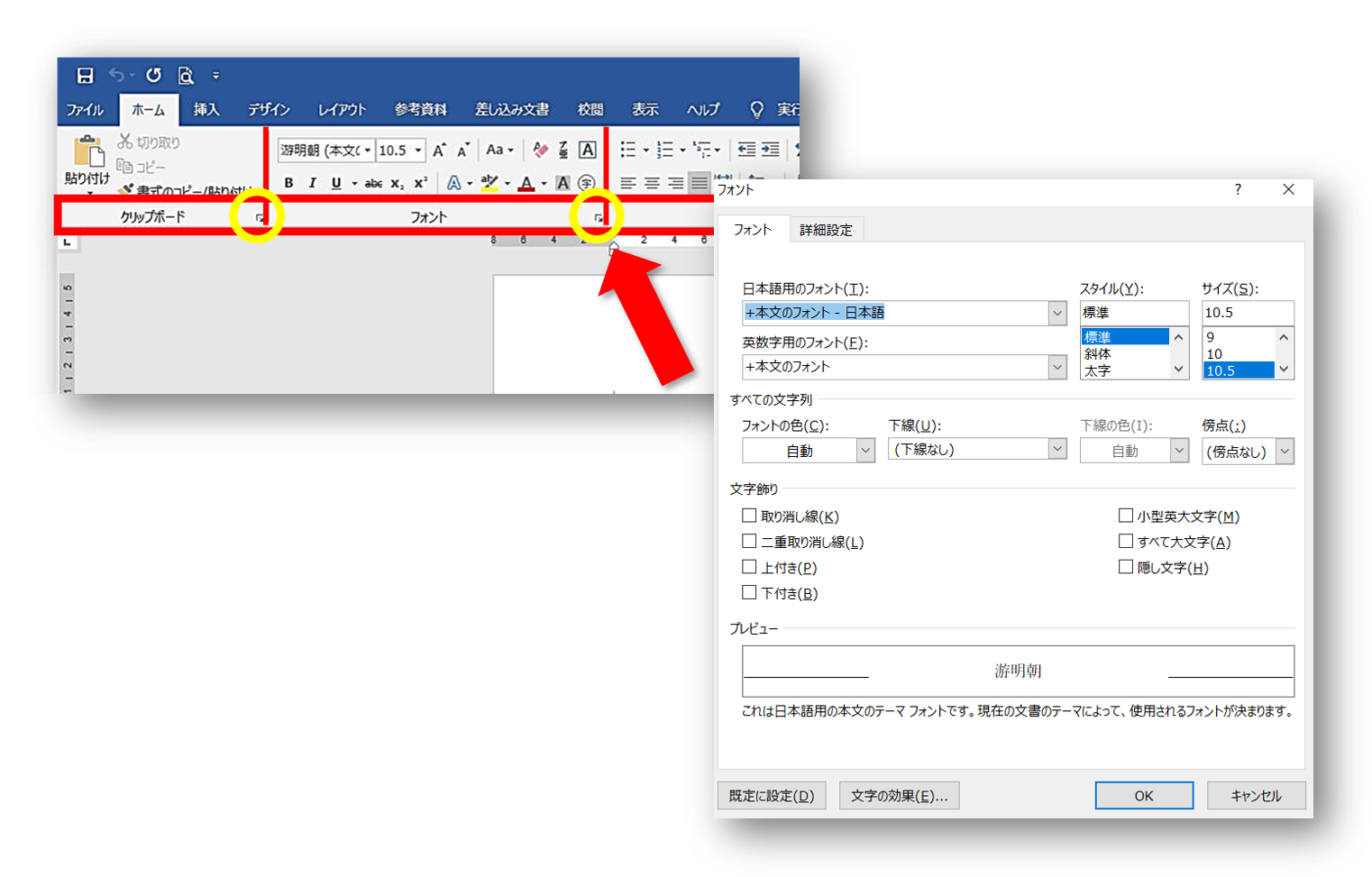Click the Decrease Font Size icon

click(x=462, y=151)
